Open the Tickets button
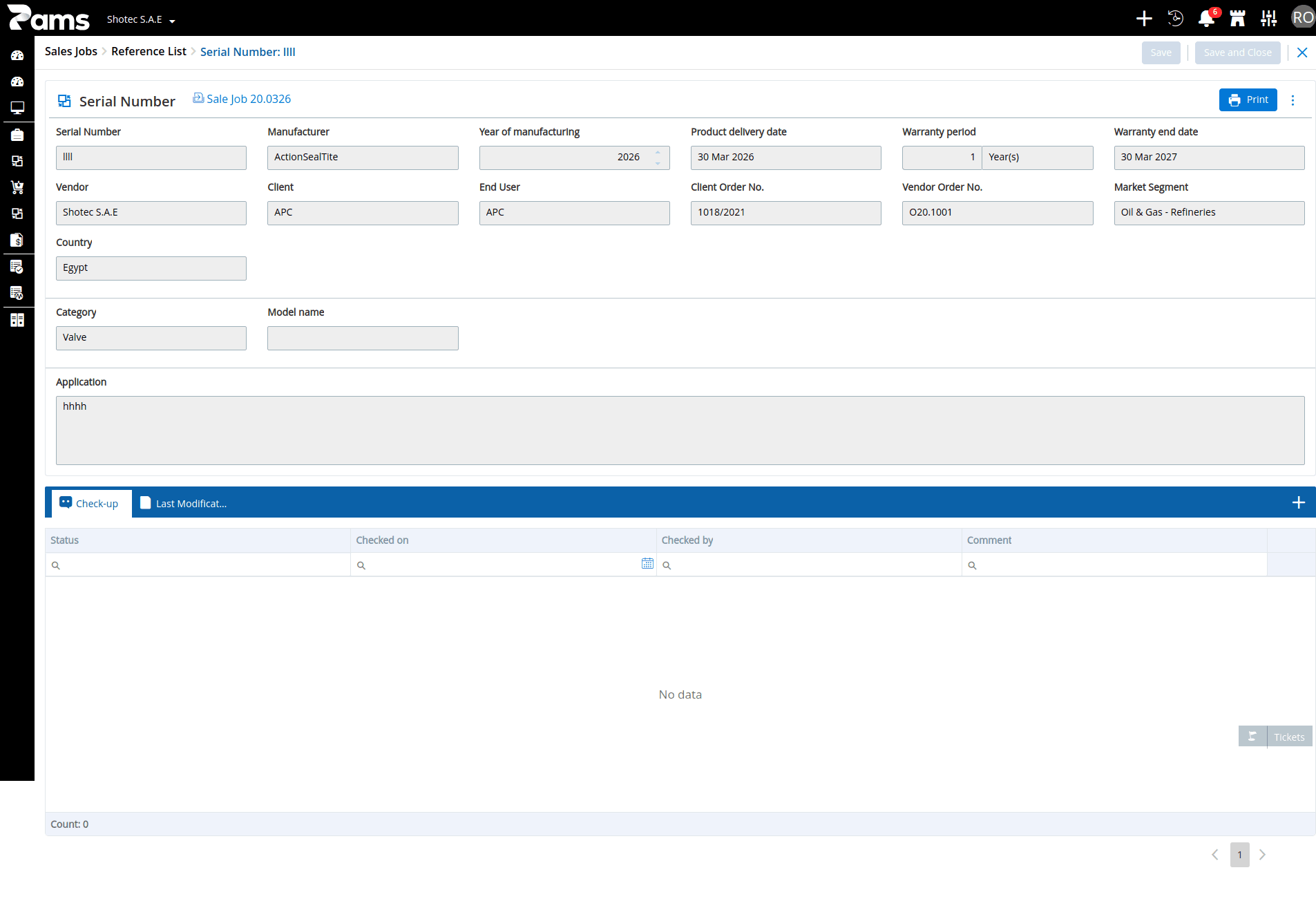 pyautogui.click(x=1275, y=737)
